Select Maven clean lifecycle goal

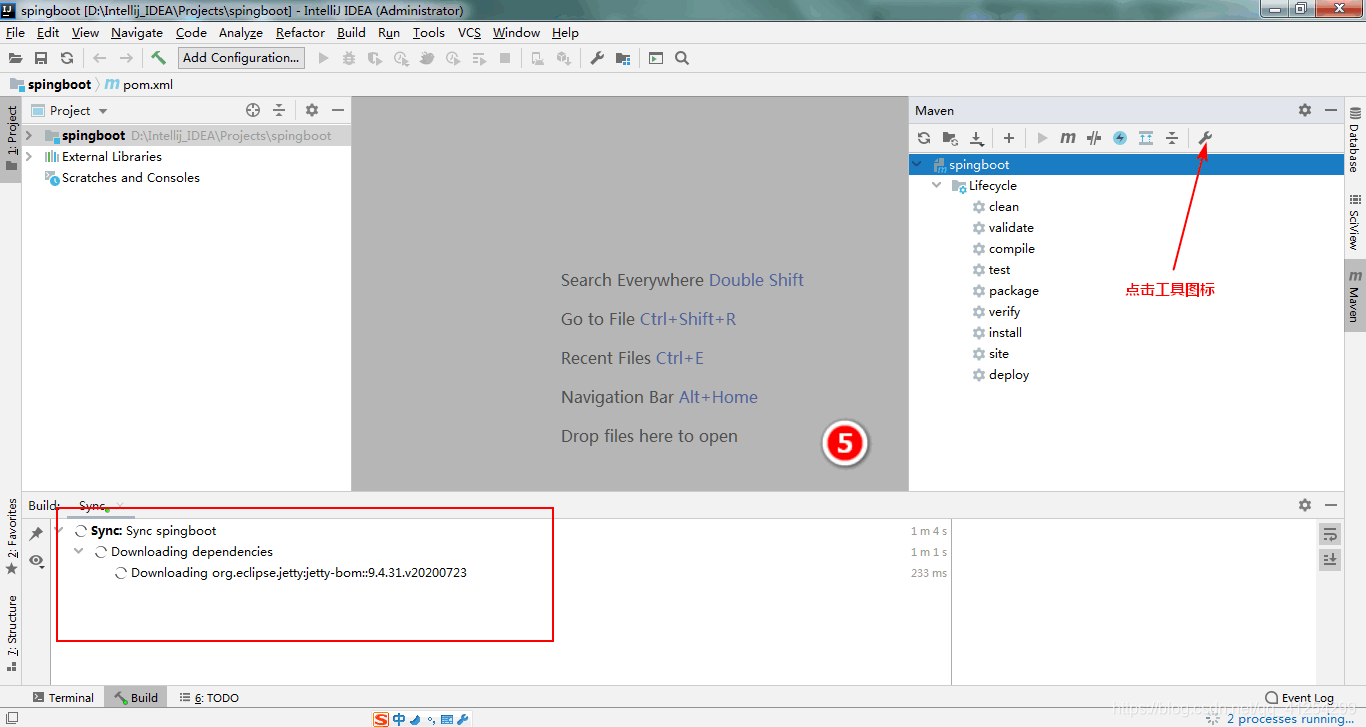pos(1004,207)
